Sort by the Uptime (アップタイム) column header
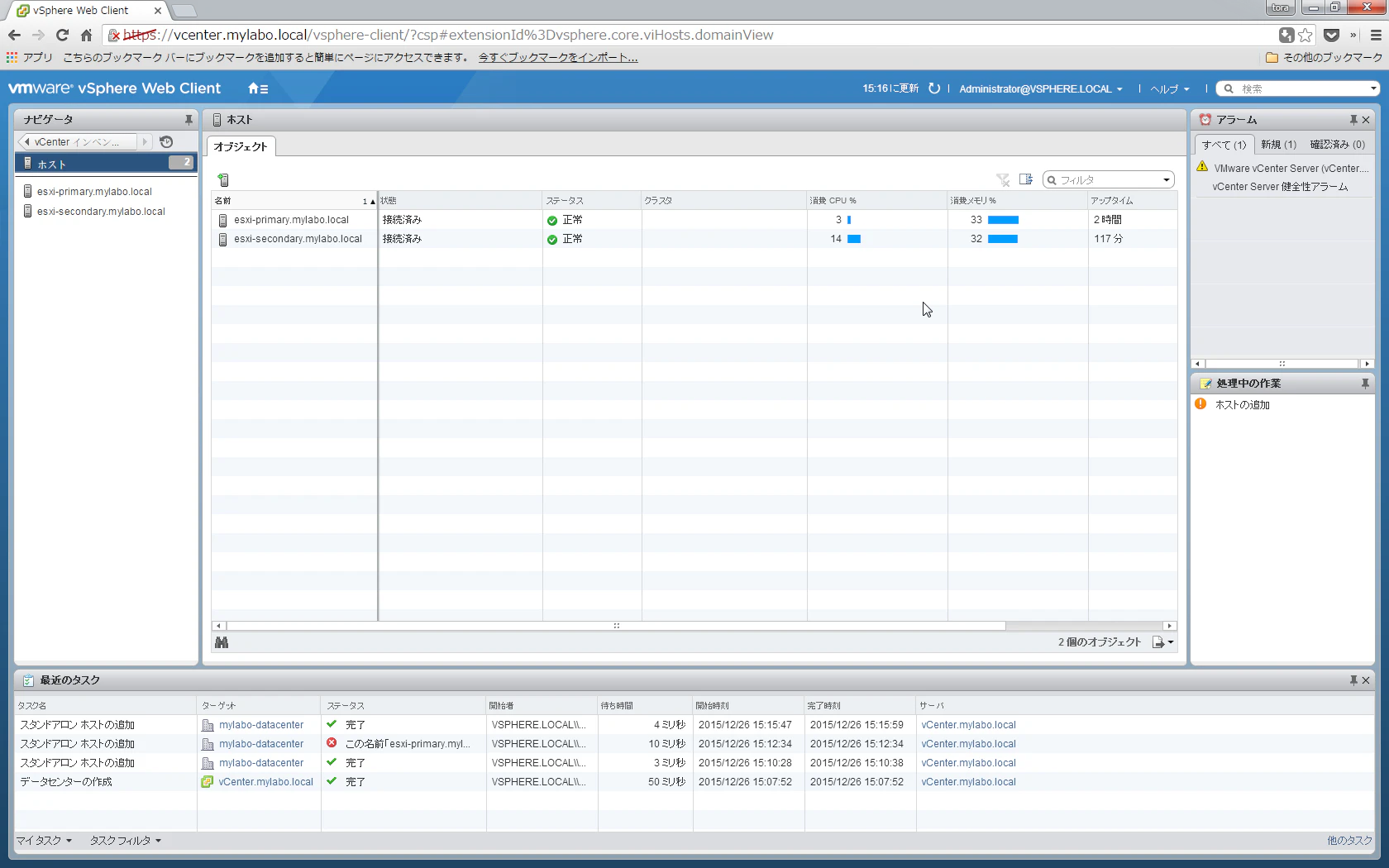The image size is (1389, 868). coord(1133,201)
